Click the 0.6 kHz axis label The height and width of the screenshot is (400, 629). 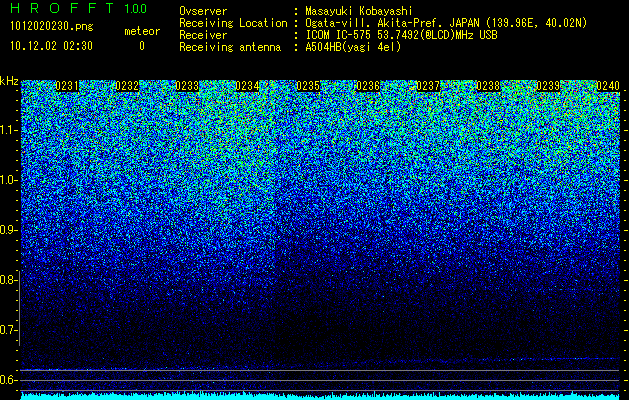pyautogui.click(x=8, y=380)
